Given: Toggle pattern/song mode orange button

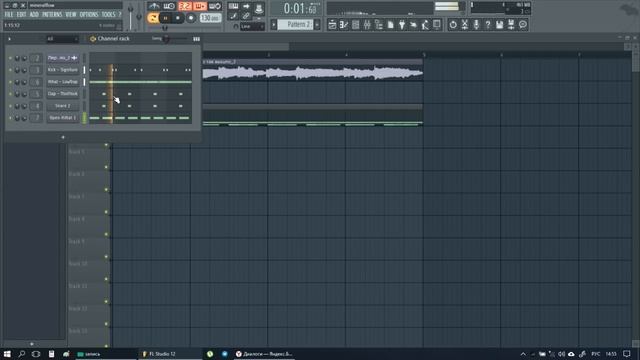Looking at the screenshot, I should (x=153, y=18).
